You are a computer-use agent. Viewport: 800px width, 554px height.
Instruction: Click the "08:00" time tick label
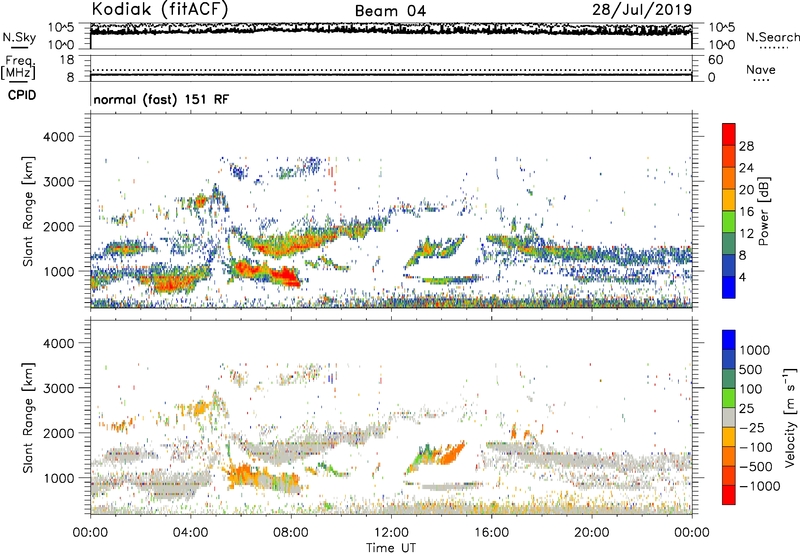[x=291, y=533]
